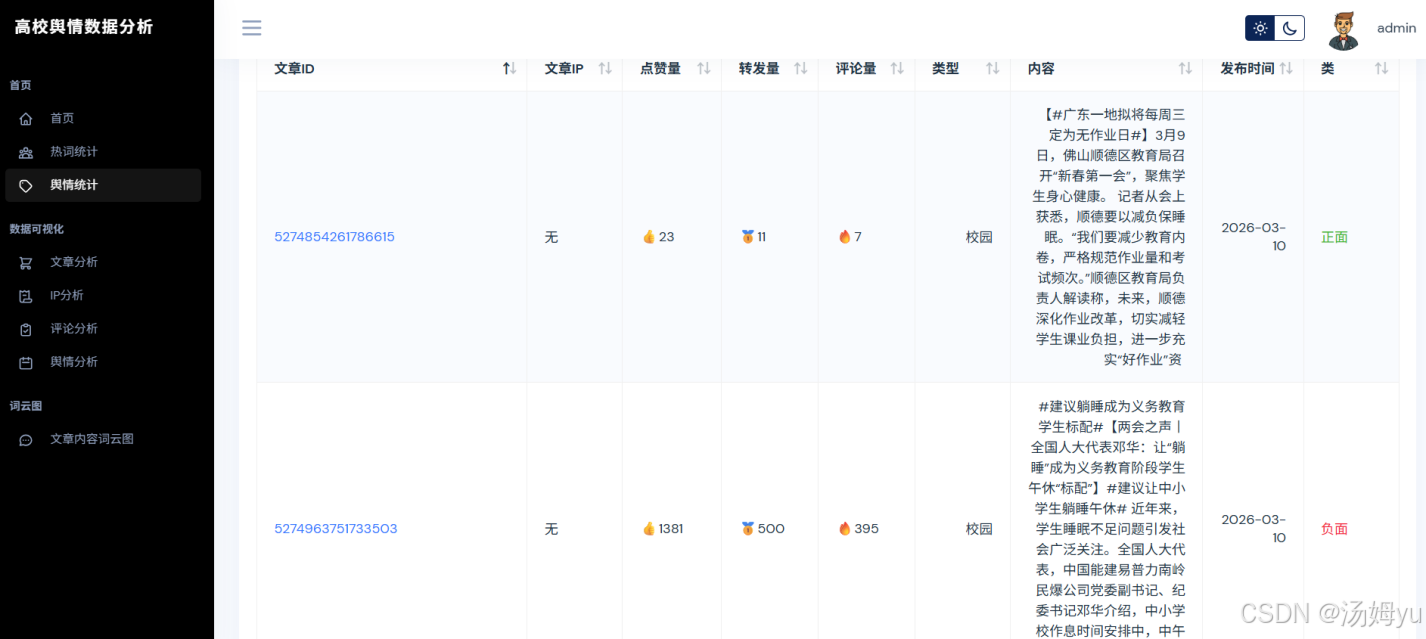Sort the table by 文章ID column
Viewport: 1426px width, 639px height.
(x=509, y=68)
